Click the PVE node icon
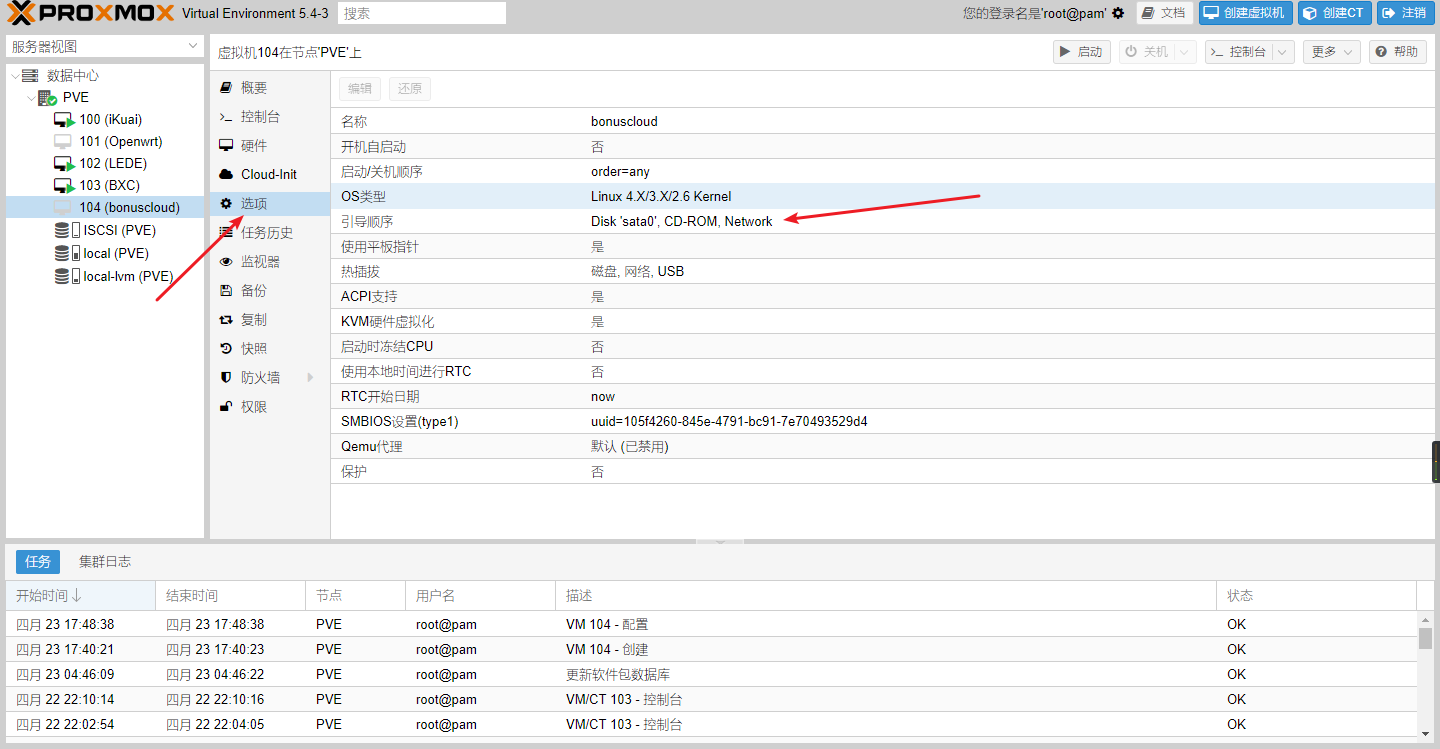This screenshot has width=1440, height=749. click(x=47, y=98)
